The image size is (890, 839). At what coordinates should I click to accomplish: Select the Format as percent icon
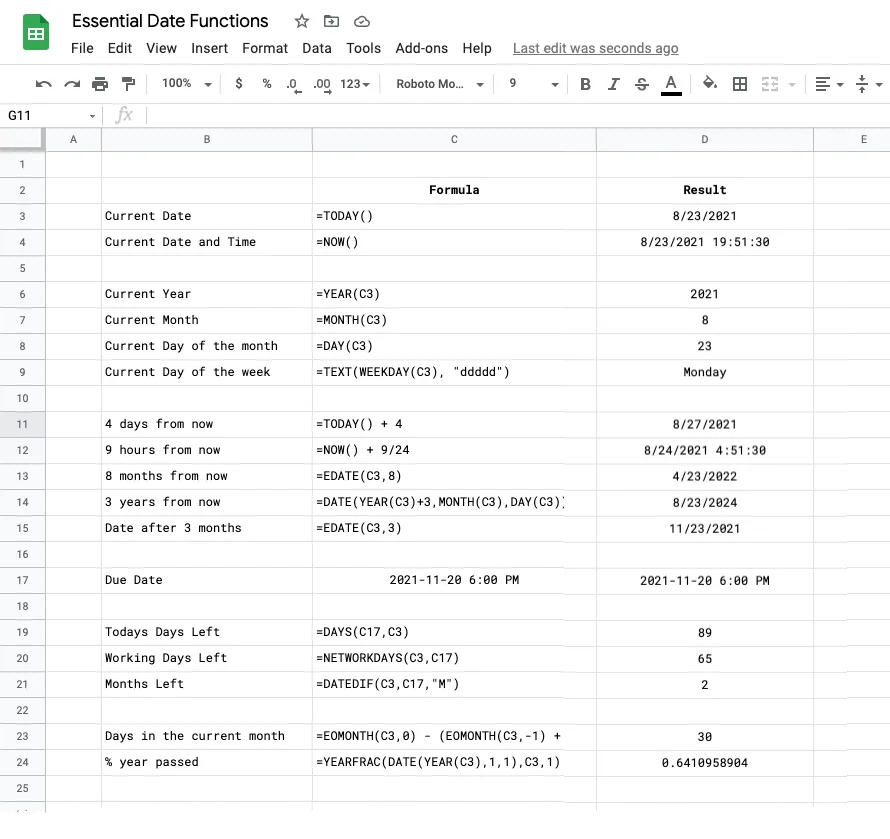click(x=266, y=84)
